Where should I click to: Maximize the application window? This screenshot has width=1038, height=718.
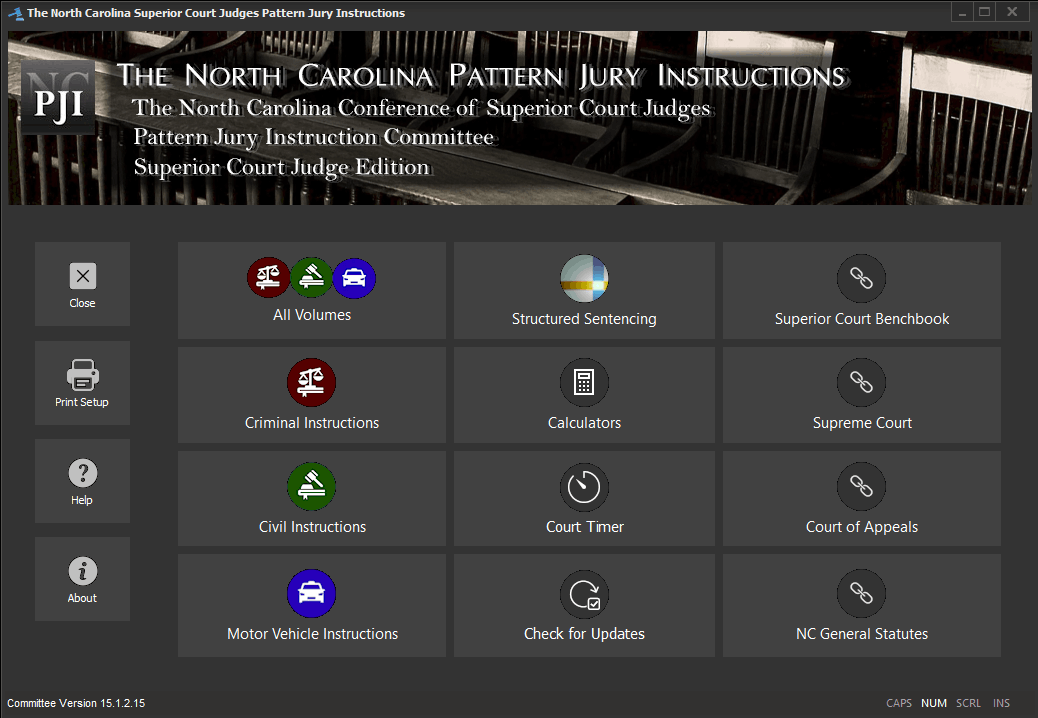click(984, 12)
